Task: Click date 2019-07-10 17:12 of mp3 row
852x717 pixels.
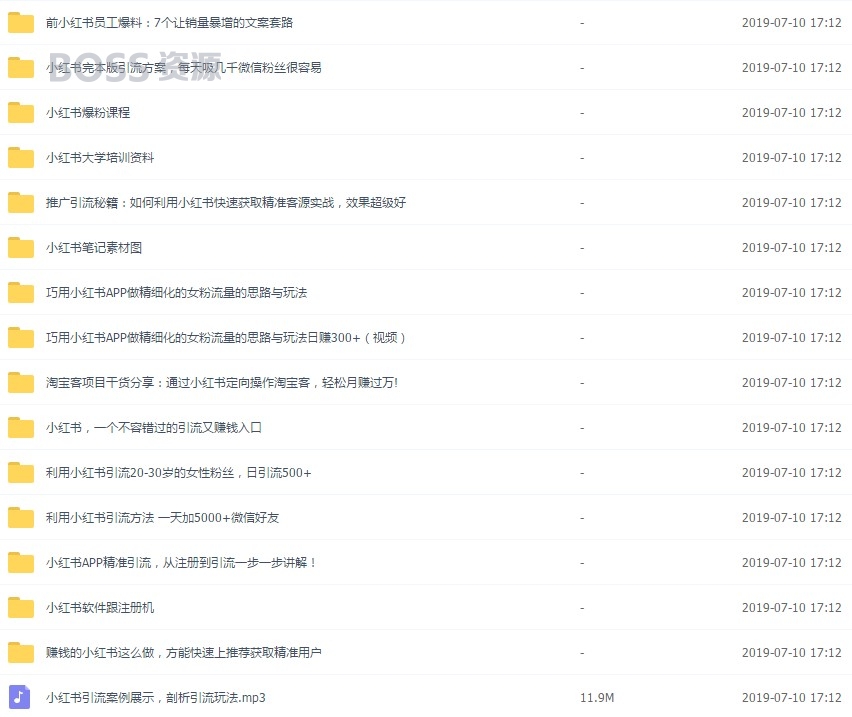Action: click(792, 697)
